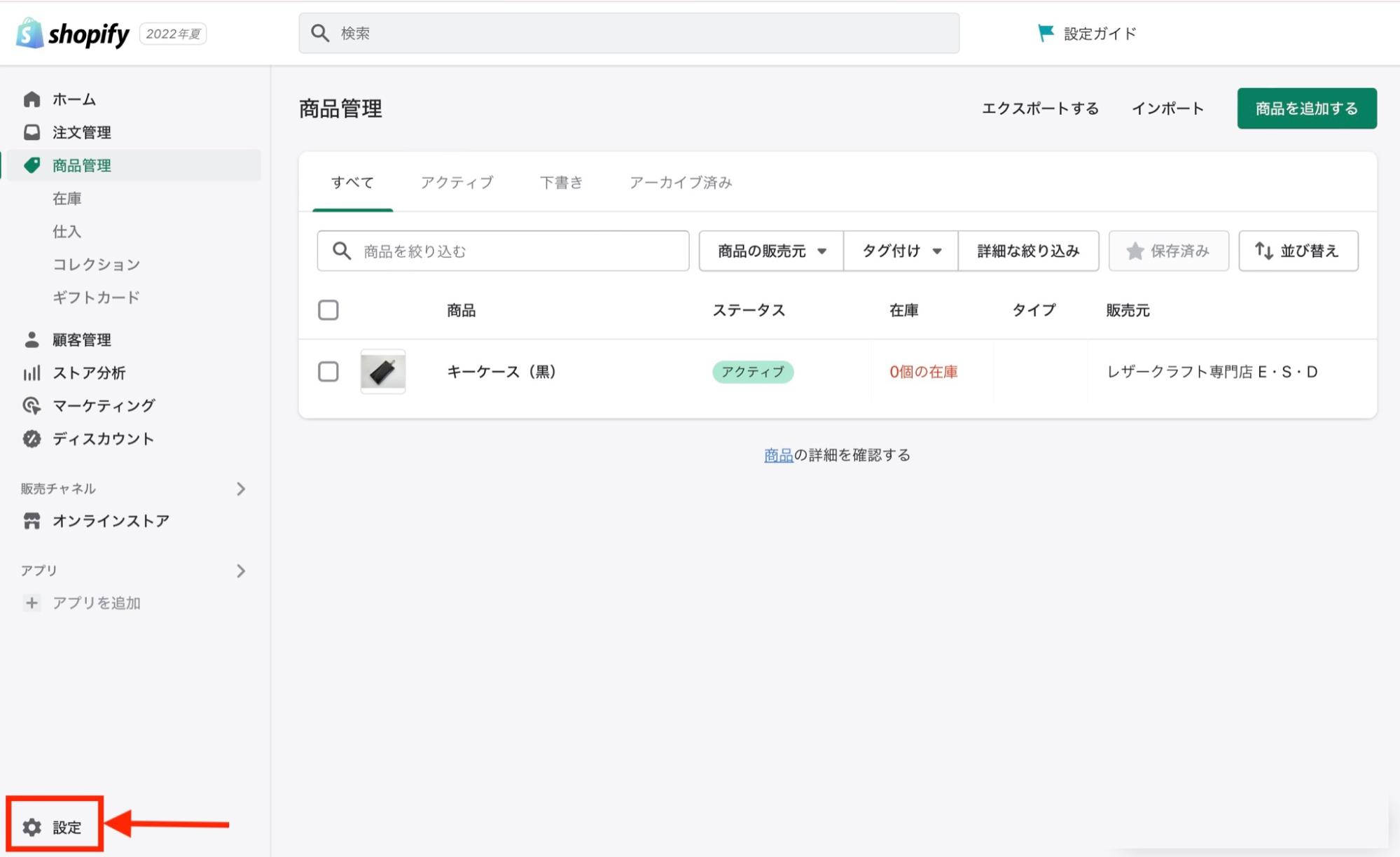Open the Shopify home icon
This screenshot has height=857, width=1400.
[x=31, y=99]
